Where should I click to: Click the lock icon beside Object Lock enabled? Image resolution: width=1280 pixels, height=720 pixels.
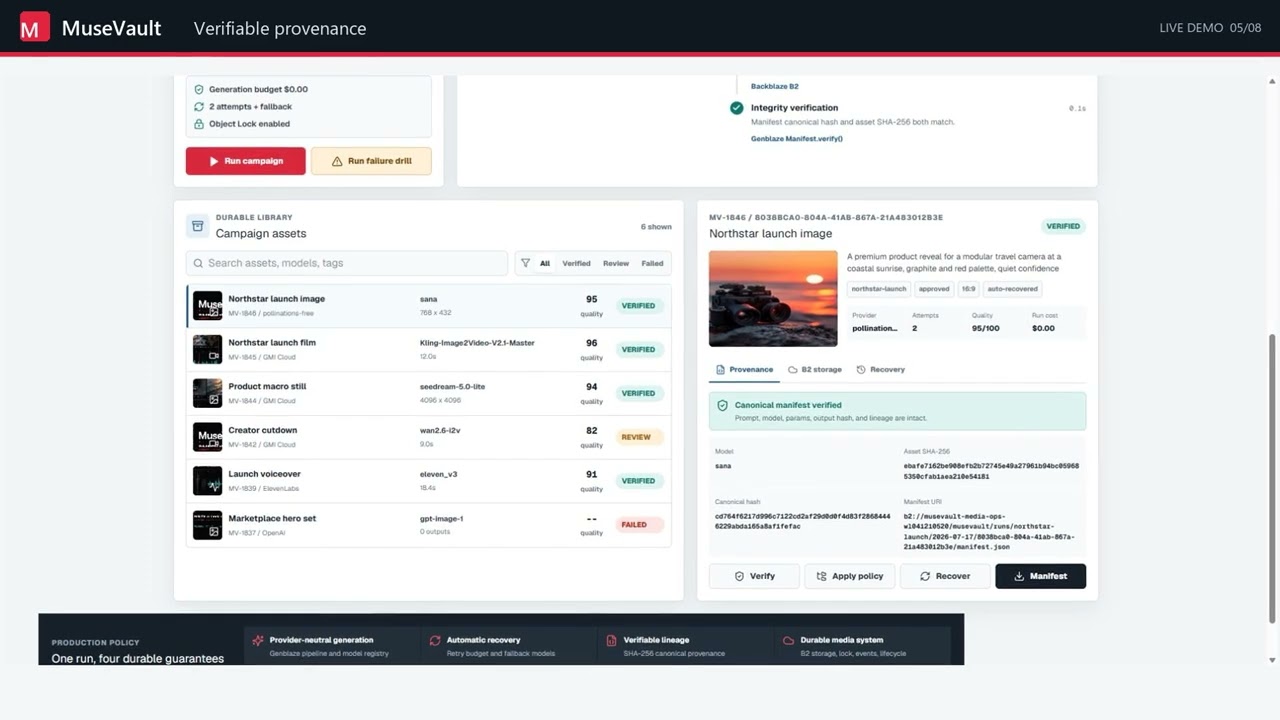pyautogui.click(x=199, y=124)
